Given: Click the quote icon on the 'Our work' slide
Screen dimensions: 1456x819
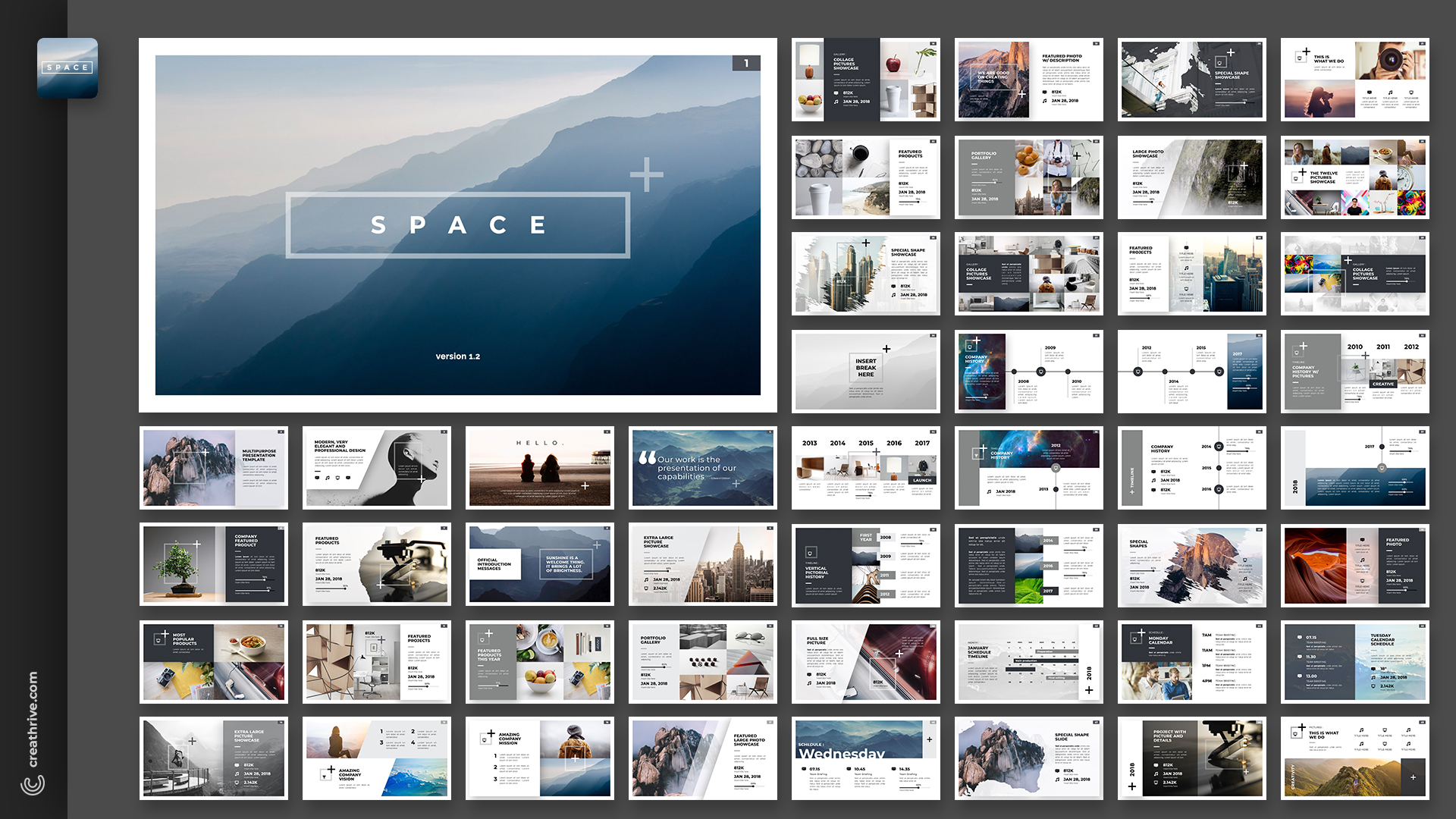Looking at the screenshot, I should (x=648, y=458).
